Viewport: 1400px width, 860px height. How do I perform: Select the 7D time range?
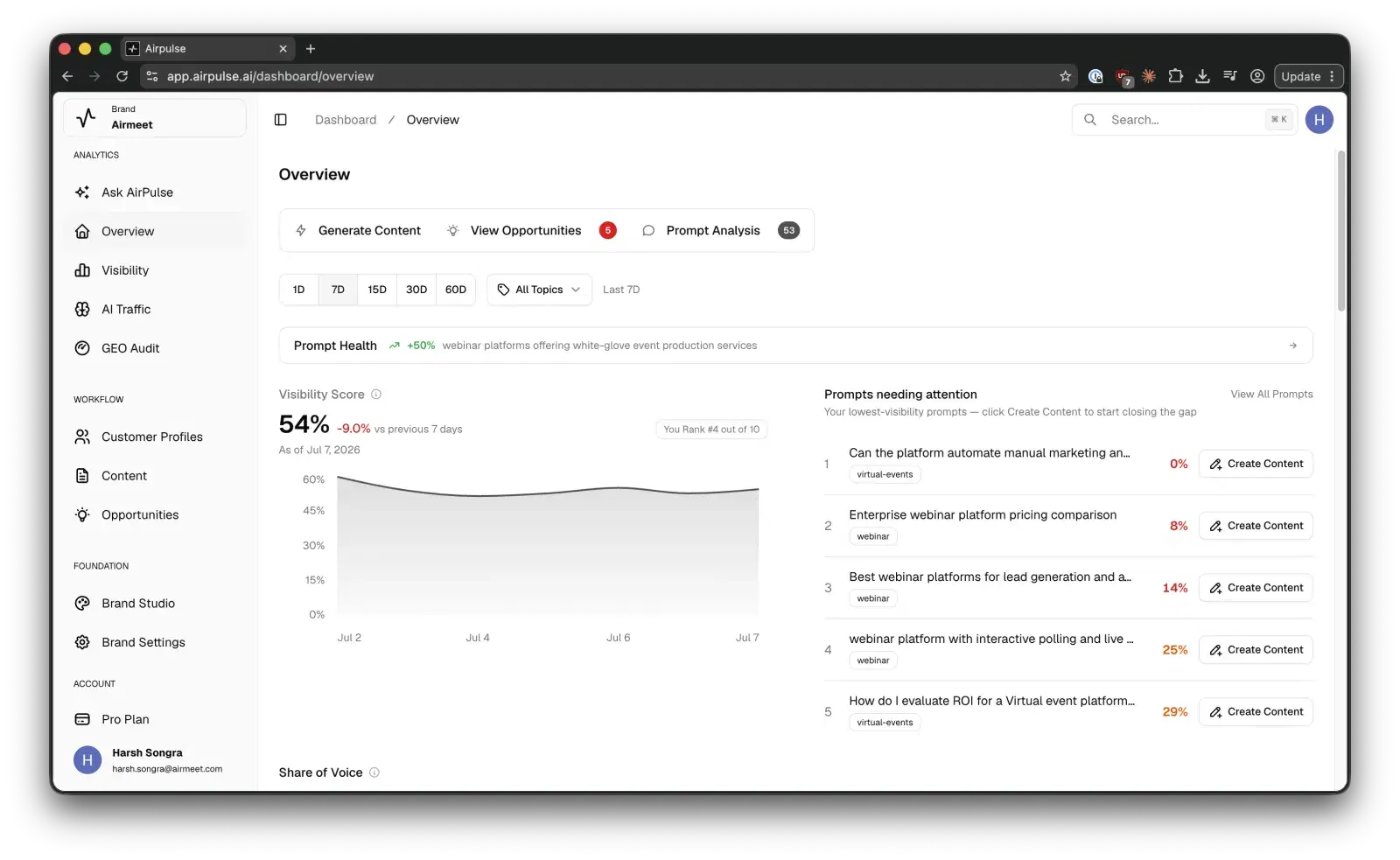(338, 290)
